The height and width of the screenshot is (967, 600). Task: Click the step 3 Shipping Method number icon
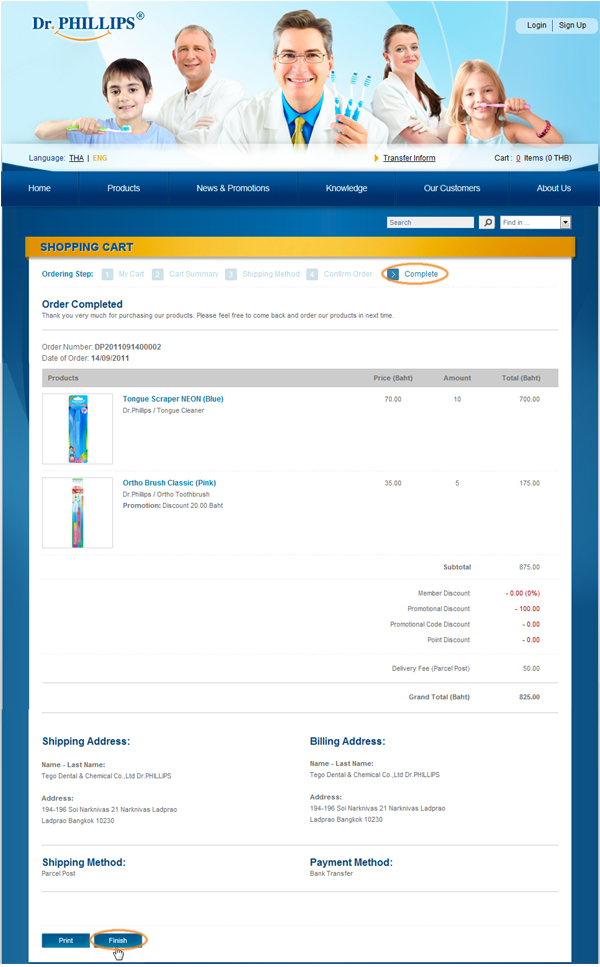[x=231, y=274]
